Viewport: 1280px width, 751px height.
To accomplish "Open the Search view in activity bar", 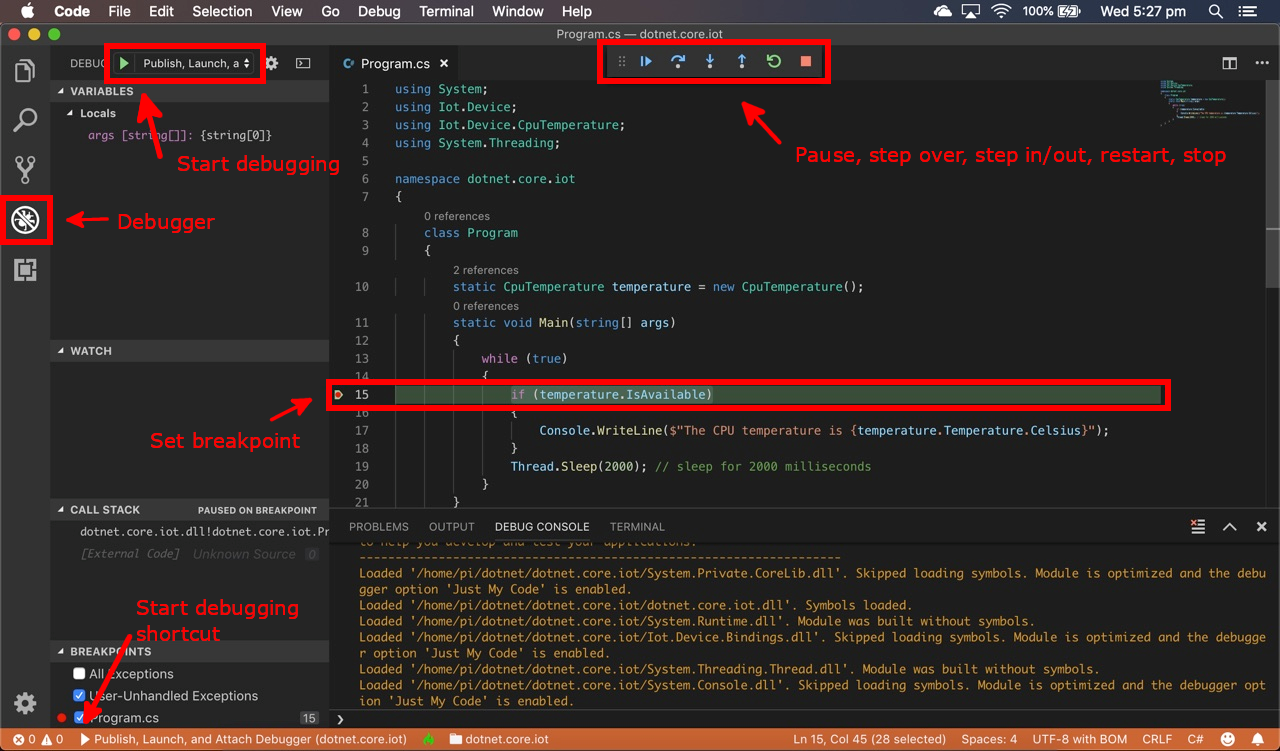I will [25, 120].
